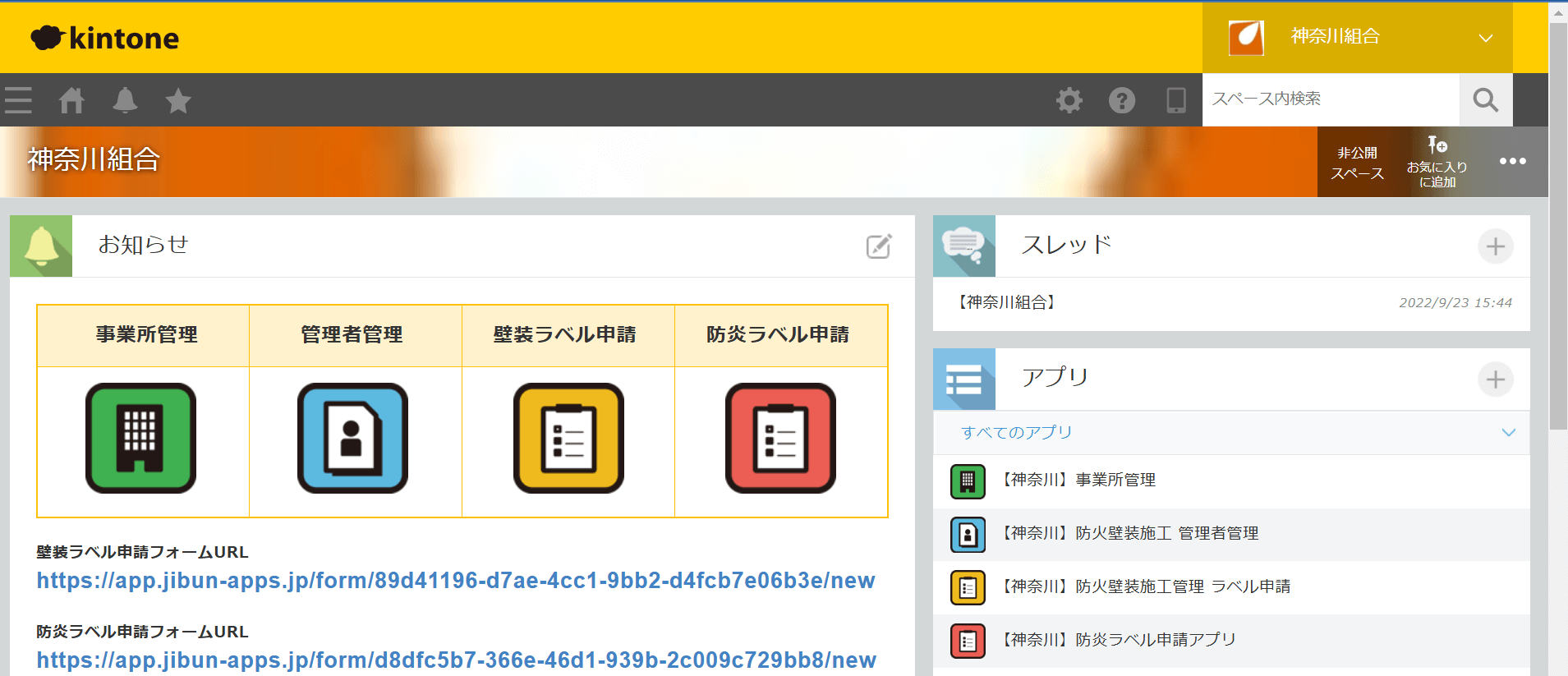The image size is (1568, 676).
Task: Expand the すべてのアプリ filter dropdown
Action: [x=1508, y=432]
